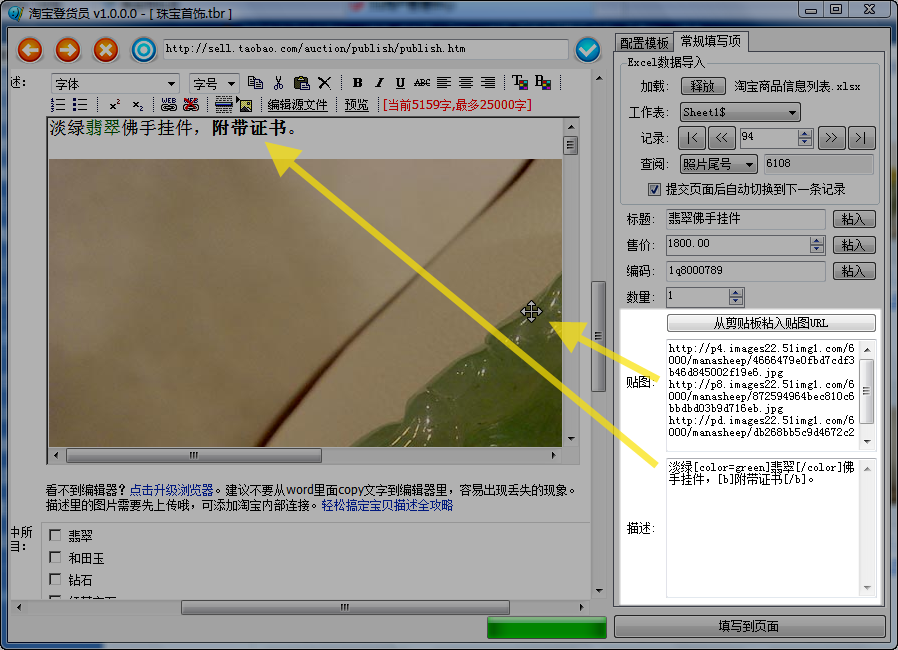Image resolution: width=898 pixels, height=650 pixels.
Task: Click the insert web link icon
Action: point(169,104)
